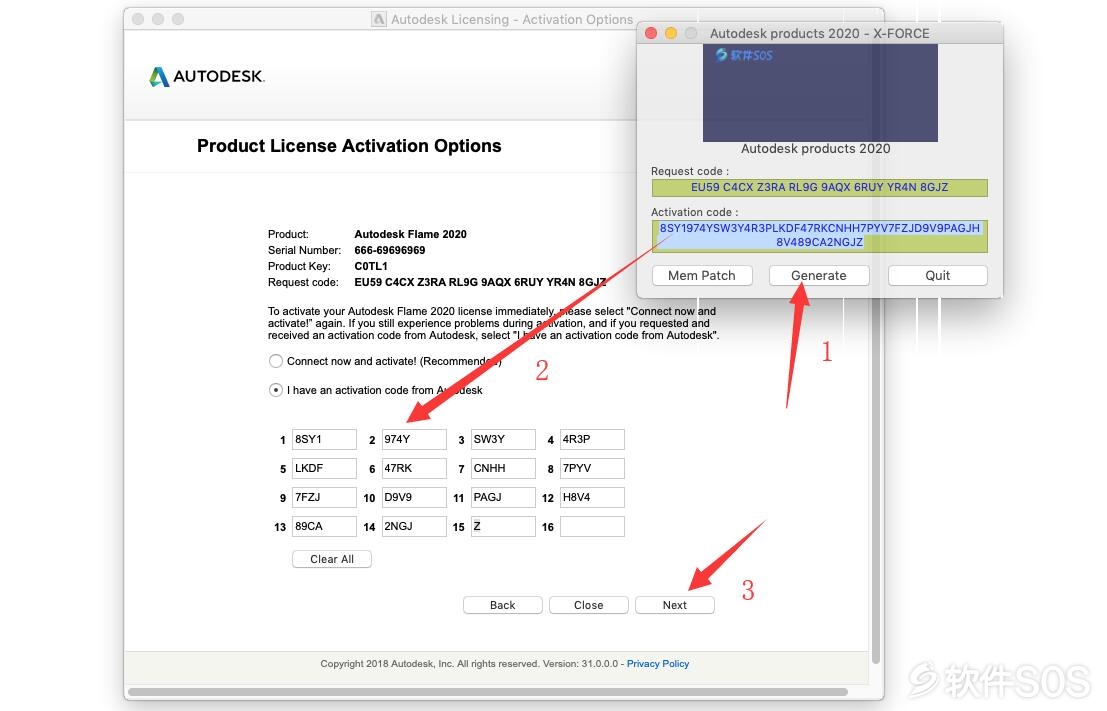Click the X-FORCE Request code field
Viewport: 1107px width, 711px height.
point(819,187)
